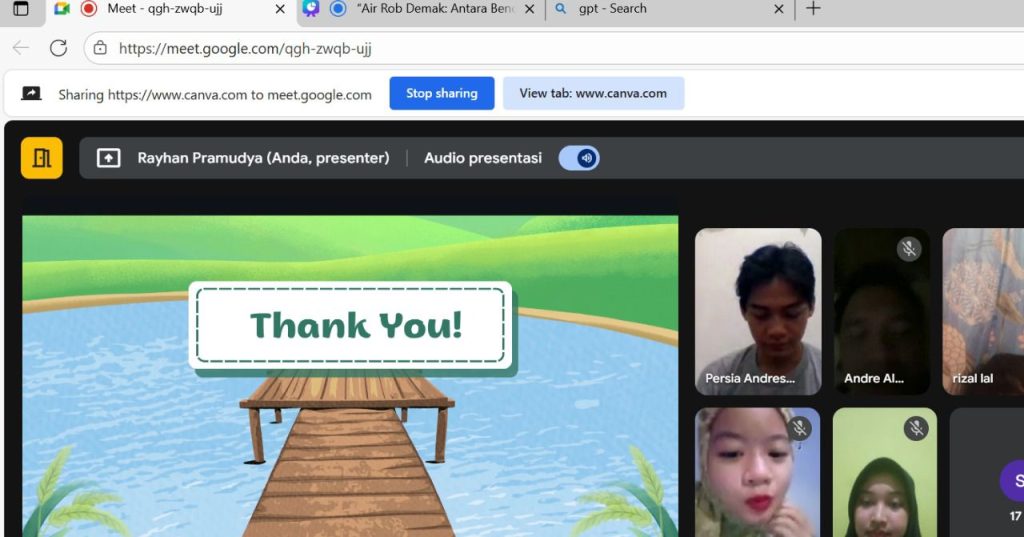The image size is (1024, 537).
Task: Click the search favicon on gpt tab
Action: click(560, 8)
